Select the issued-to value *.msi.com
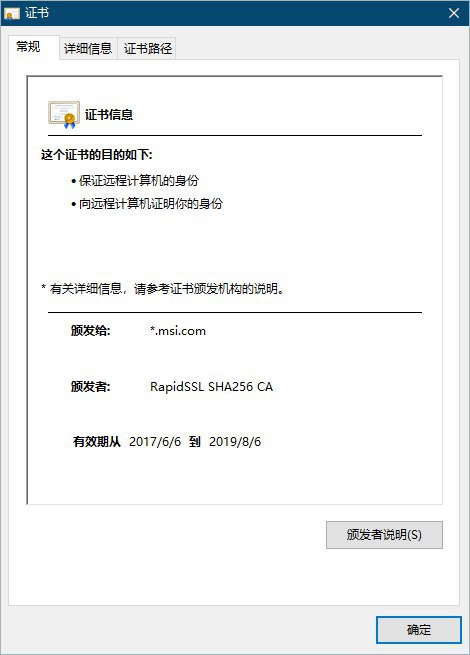This screenshot has width=470, height=655. (x=178, y=331)
